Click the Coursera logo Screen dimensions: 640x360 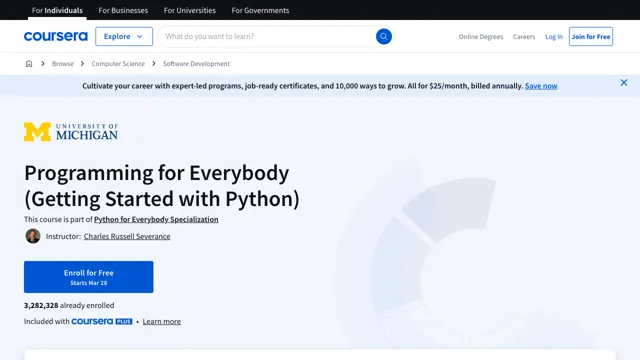point(56,36)
